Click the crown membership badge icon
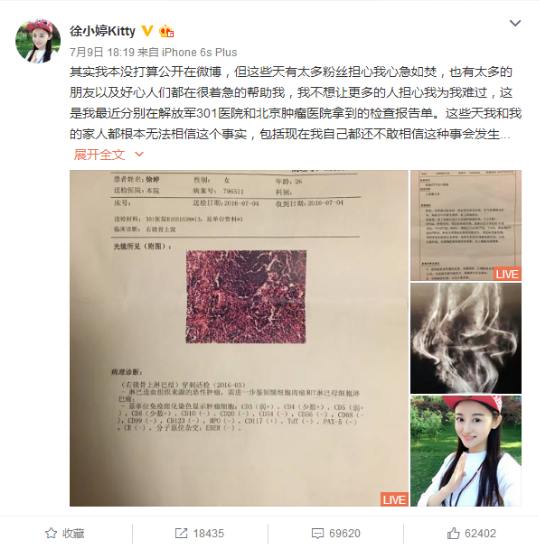 point(167,31)
